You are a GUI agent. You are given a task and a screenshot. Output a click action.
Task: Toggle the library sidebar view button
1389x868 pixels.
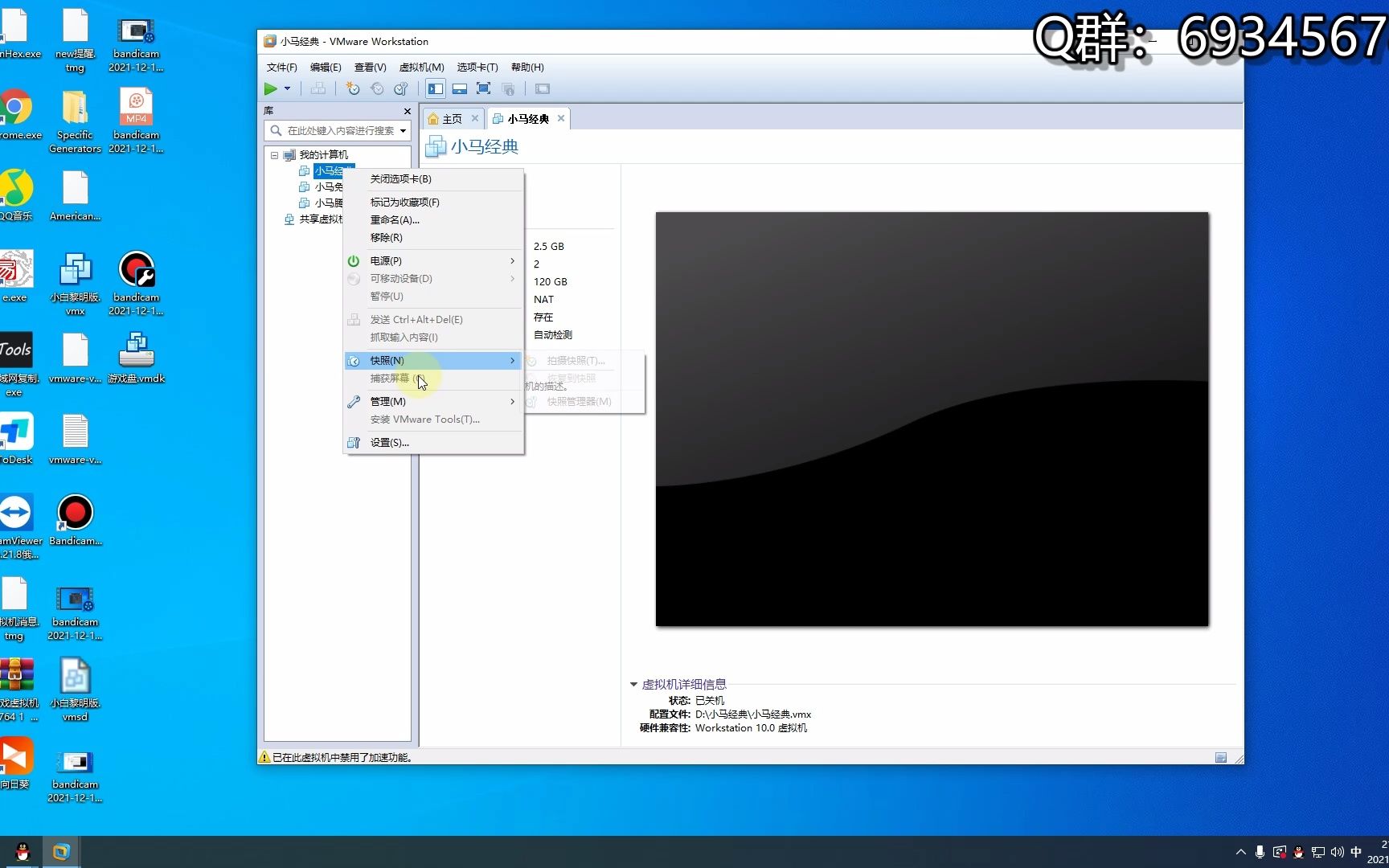tap(436, 88)
